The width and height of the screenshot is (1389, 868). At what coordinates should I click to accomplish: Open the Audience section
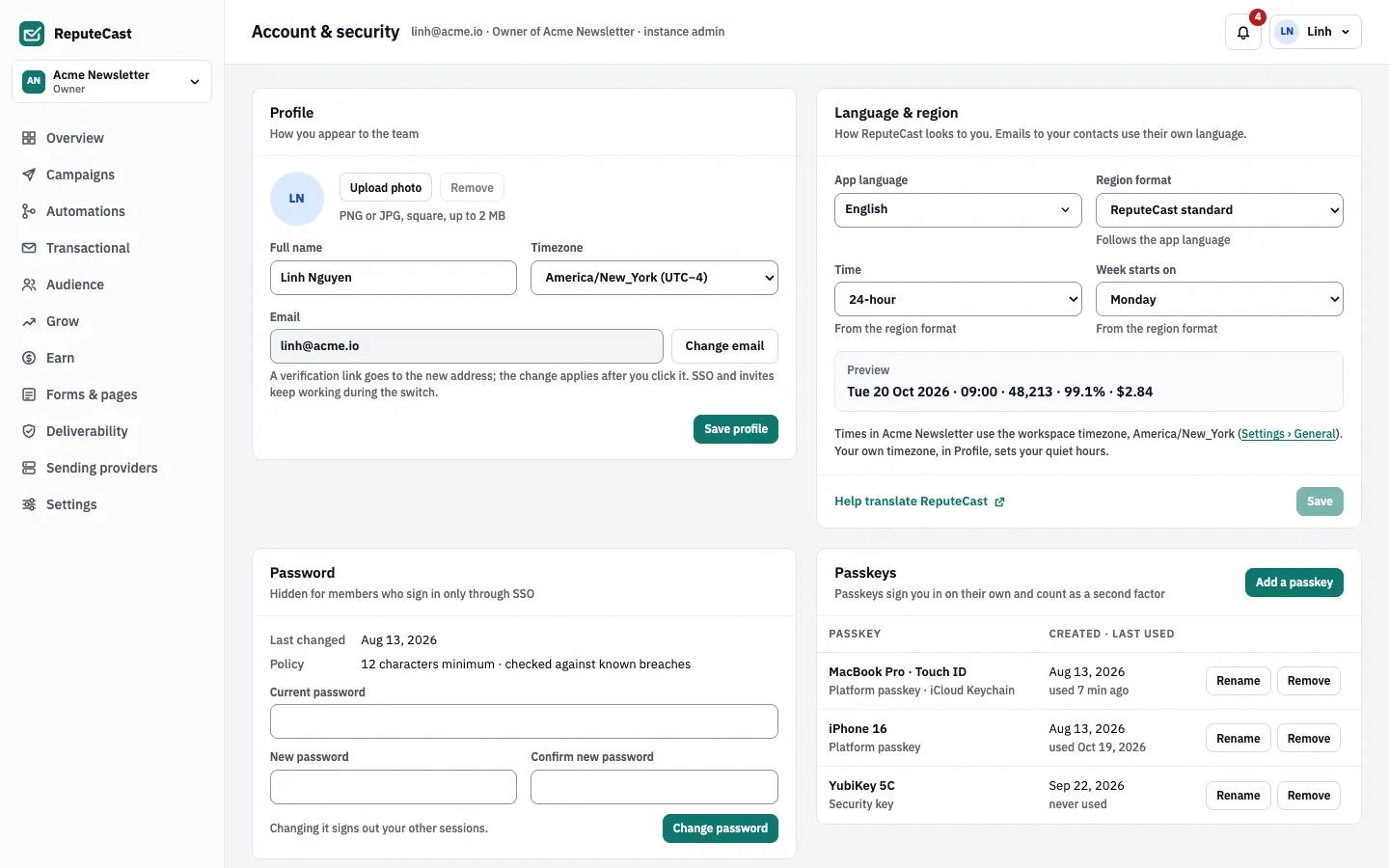[112, 285]
